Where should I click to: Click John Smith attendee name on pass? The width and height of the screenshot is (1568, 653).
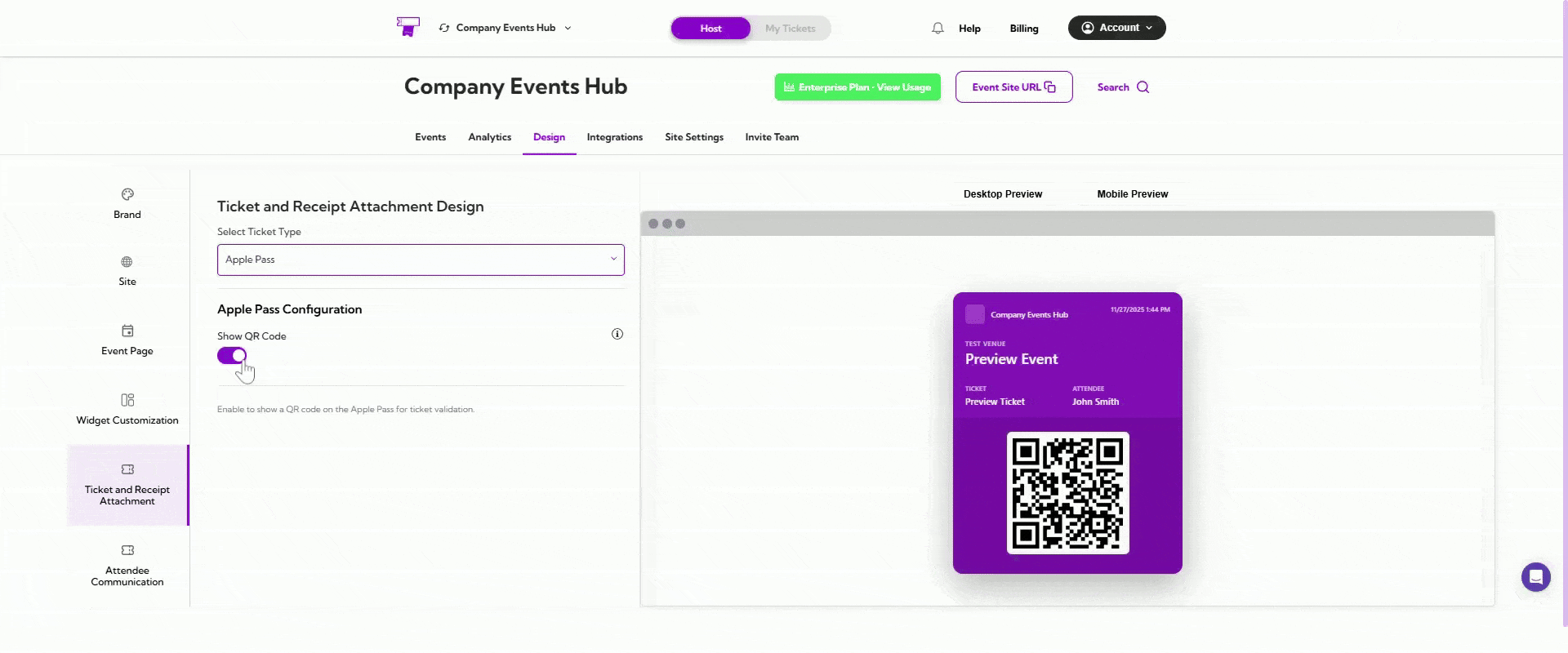tap(1095, 402)
